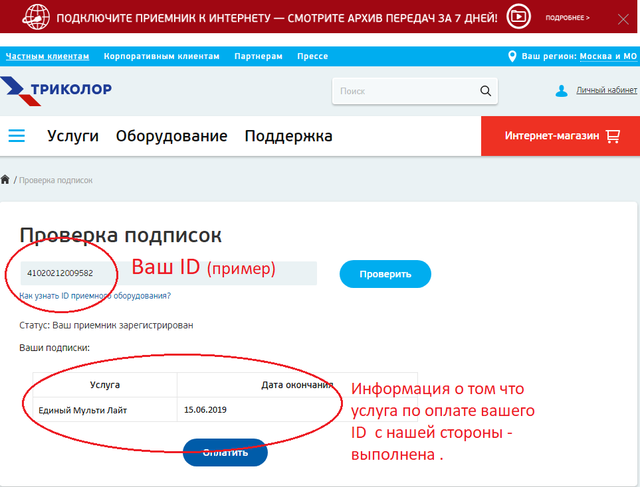Viewport: 640px width, 487px height.
Task: Click the hamburger menu icon
Action: coord(16,136)
